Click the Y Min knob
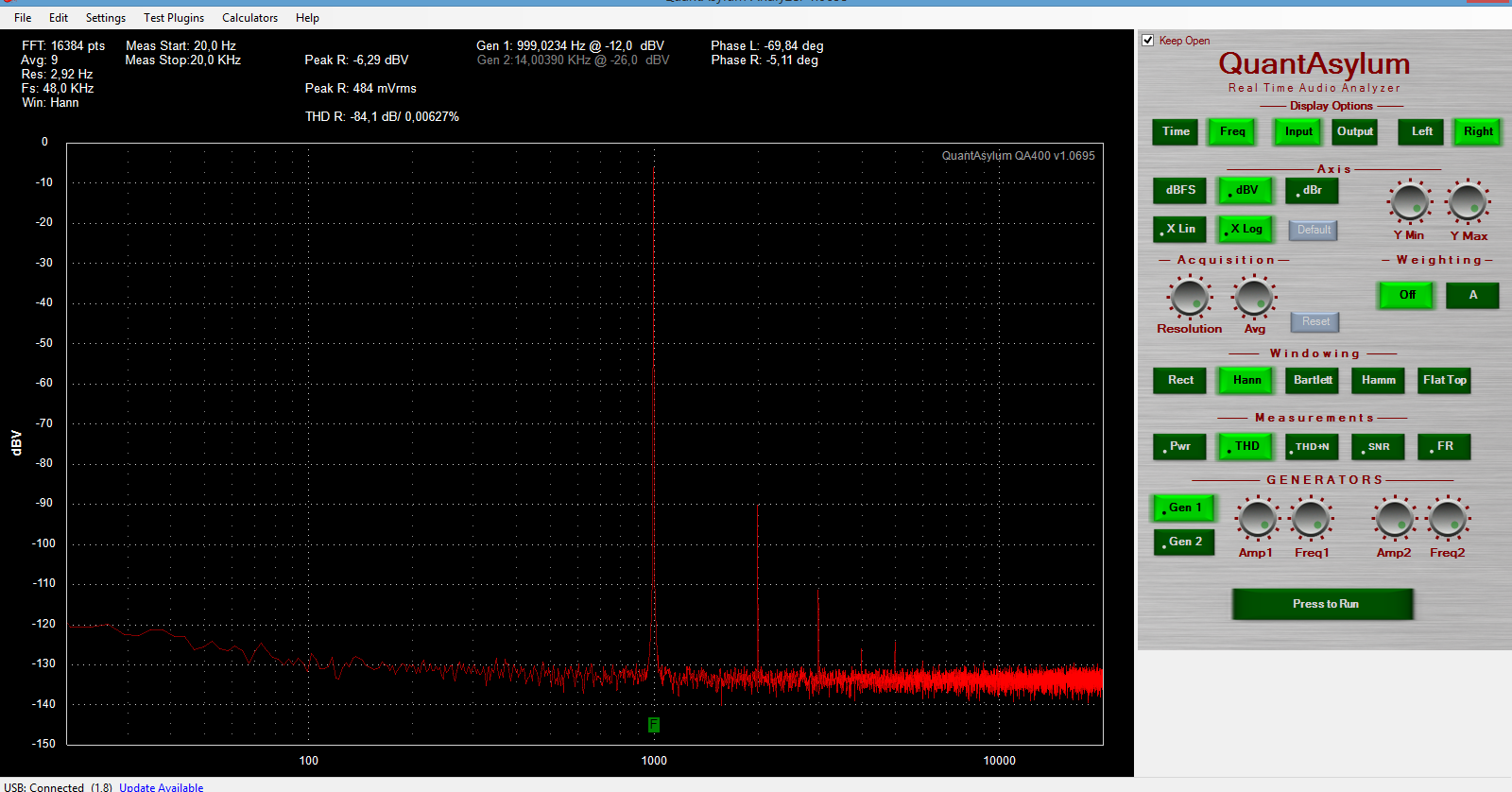This screenshot has width=1512, height=792. (1409, 201)
